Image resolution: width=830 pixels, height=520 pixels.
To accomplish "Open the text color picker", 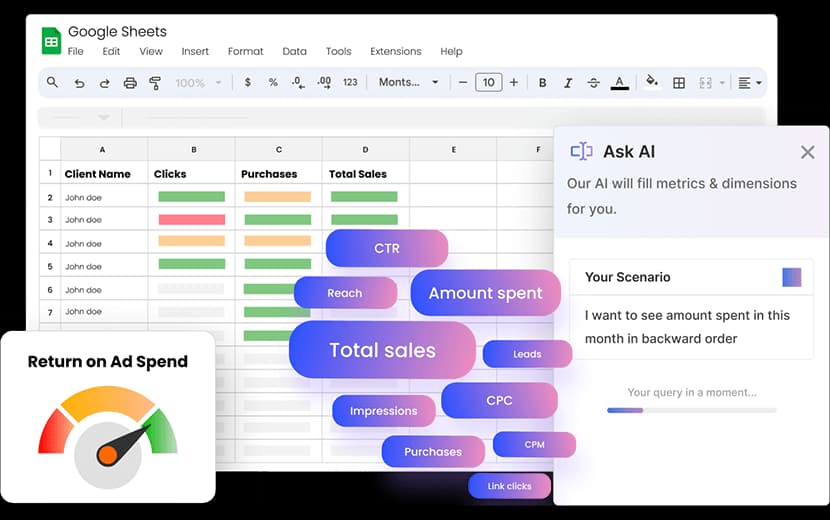I will pos(620,83).
